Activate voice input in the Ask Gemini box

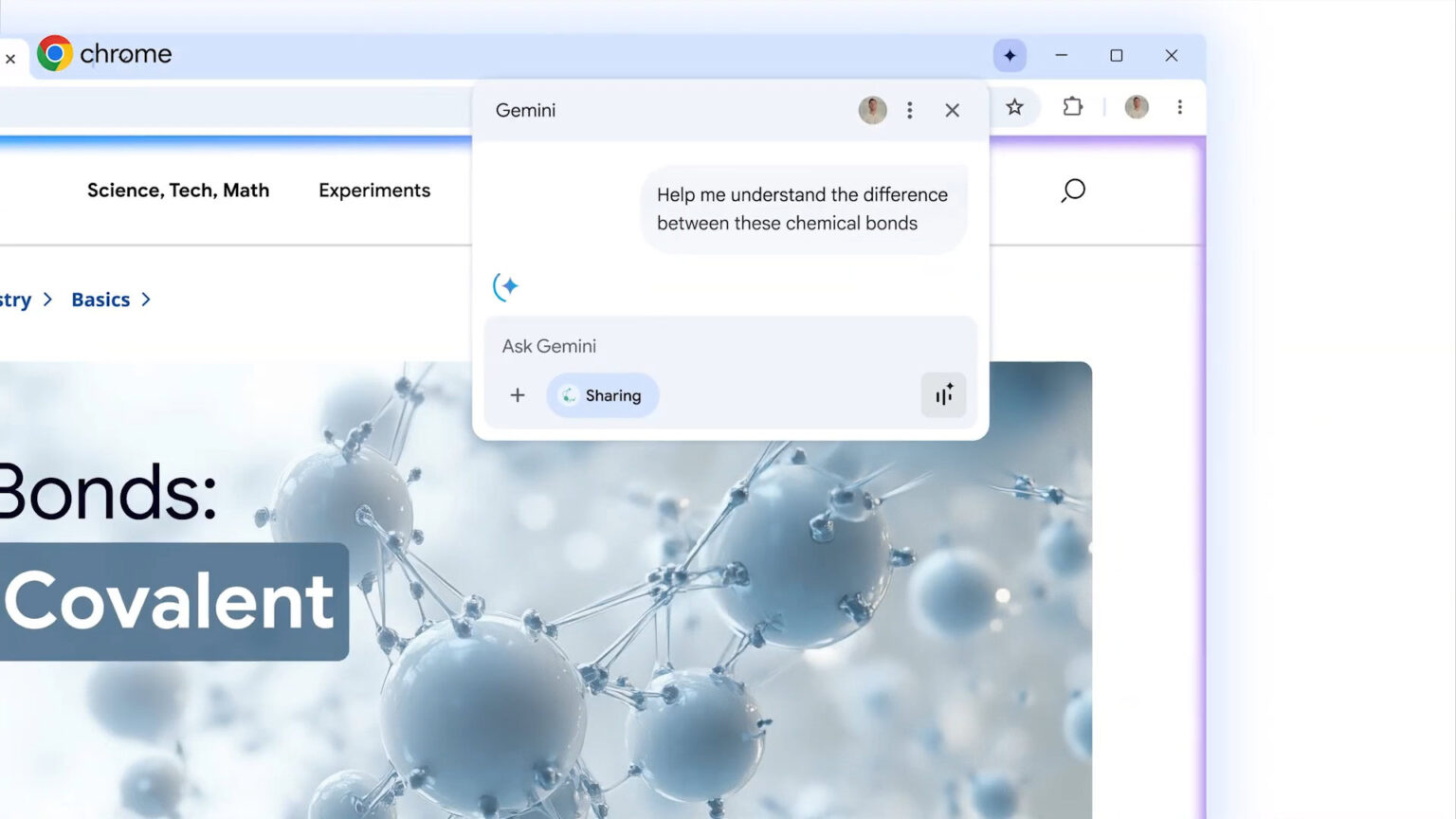[x=943, y=395]
